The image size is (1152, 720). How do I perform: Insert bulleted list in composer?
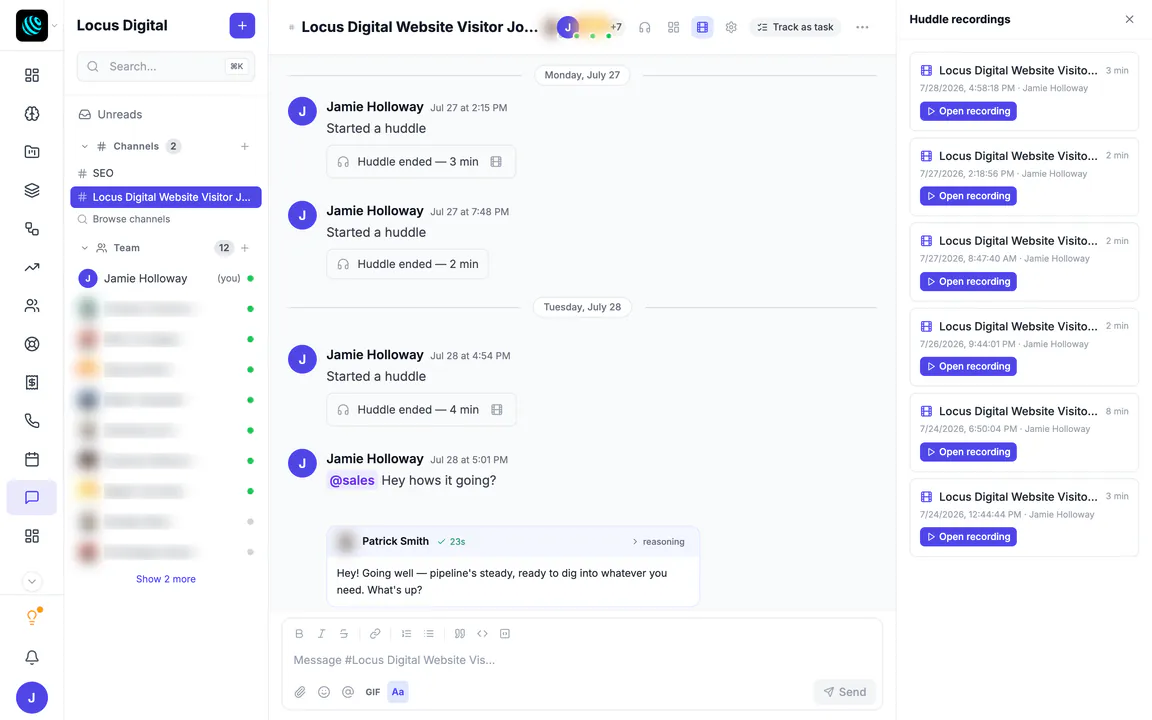tap(429, 633)
